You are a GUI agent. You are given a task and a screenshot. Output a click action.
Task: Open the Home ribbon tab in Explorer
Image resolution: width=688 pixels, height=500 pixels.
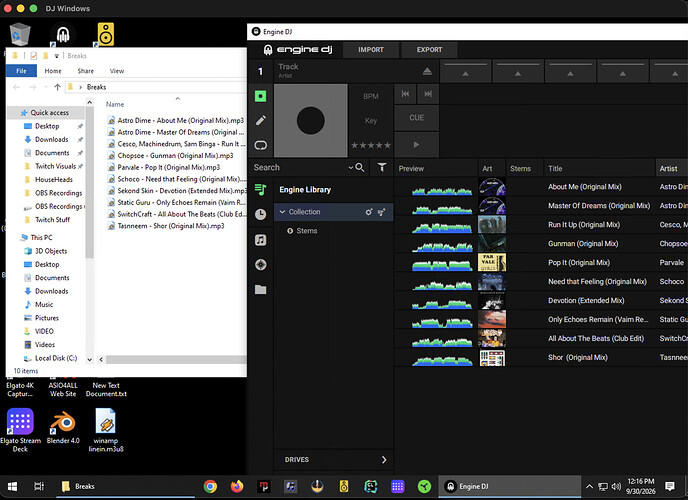[53, 71]
